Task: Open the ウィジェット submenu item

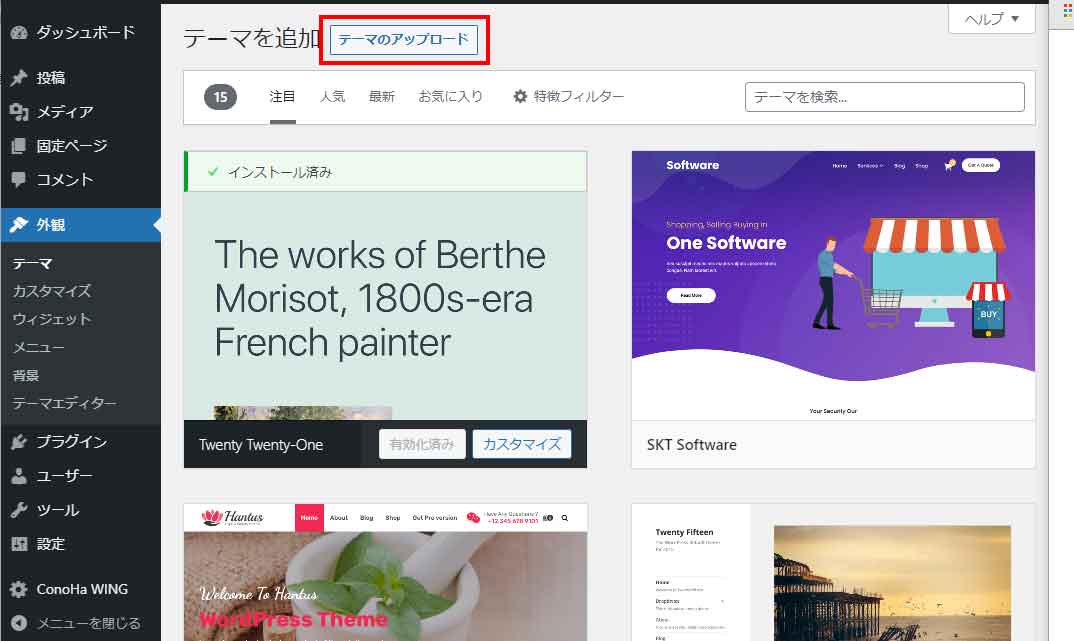Action: [52, 319]
